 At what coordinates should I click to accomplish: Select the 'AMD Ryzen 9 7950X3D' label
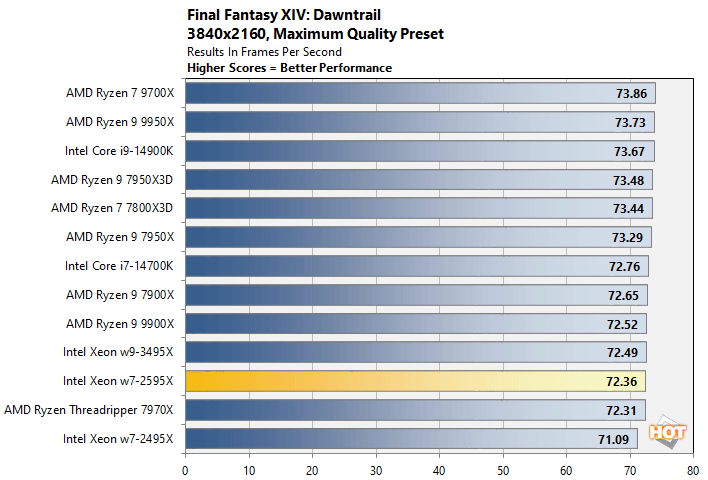pos(112,180)
